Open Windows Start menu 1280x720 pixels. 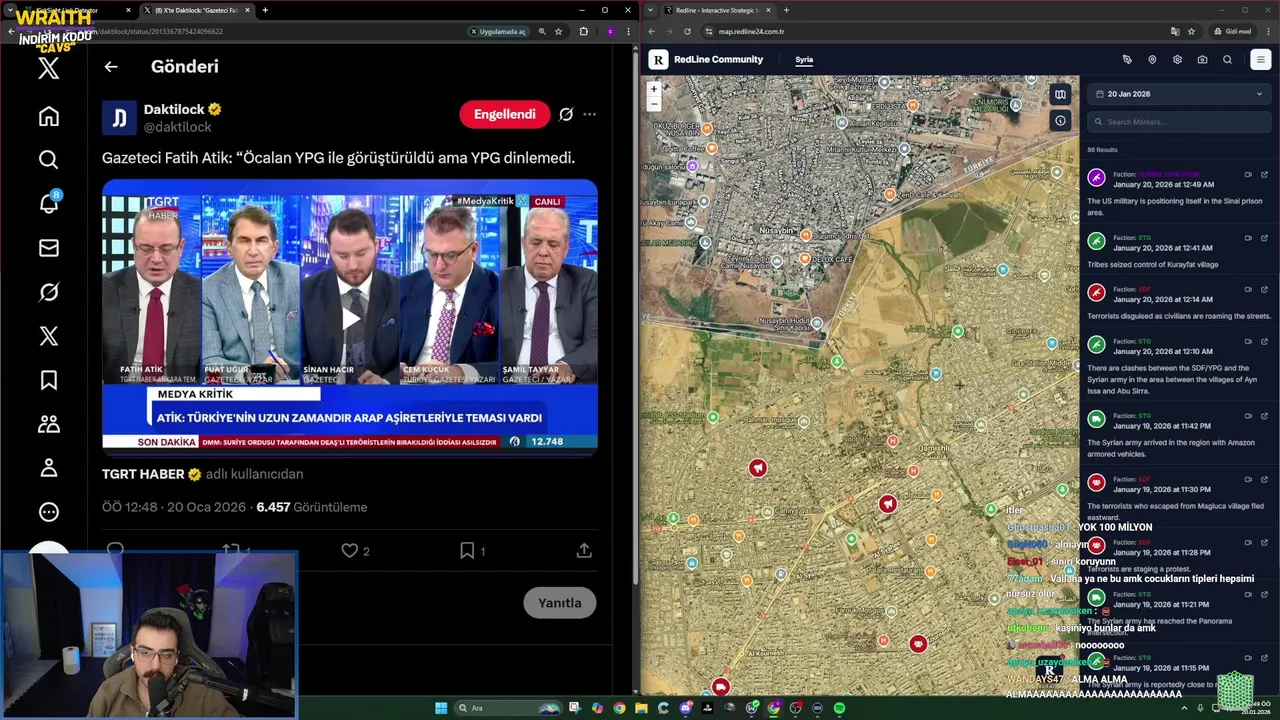[x=441, y=708]
